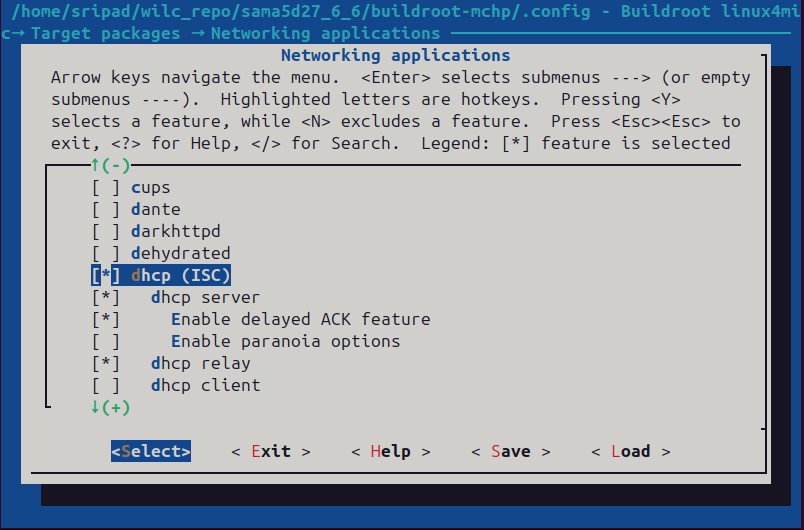Viewport: 804px width, 530px height.
Task: Uncheck the dhcp relay checkbox
Action: (106, 364)
